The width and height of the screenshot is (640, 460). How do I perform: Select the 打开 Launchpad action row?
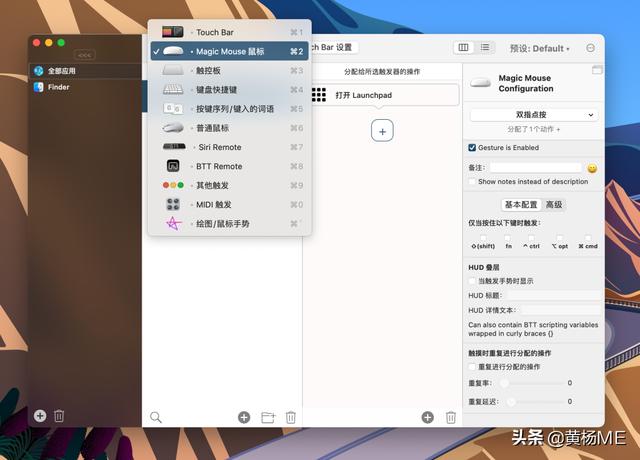385,95
